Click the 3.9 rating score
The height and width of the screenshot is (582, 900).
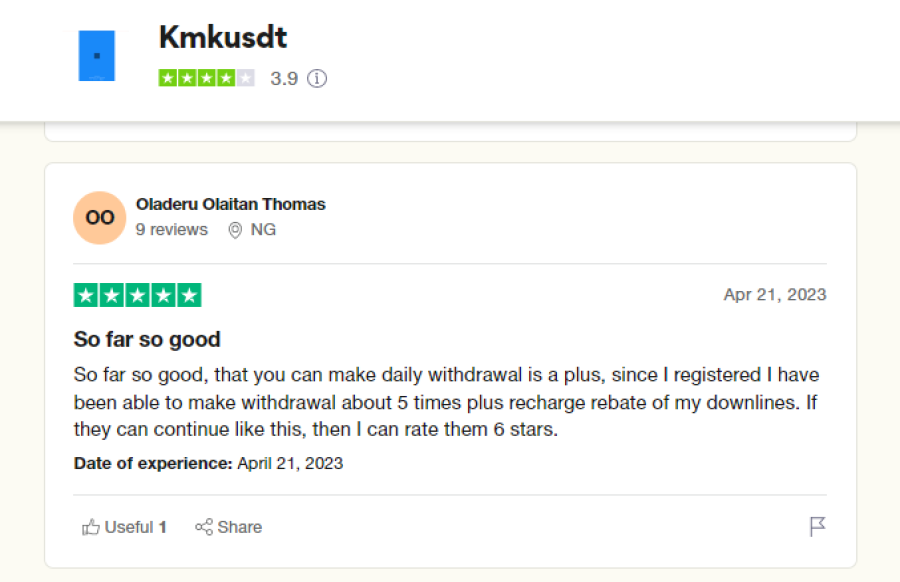284,78
